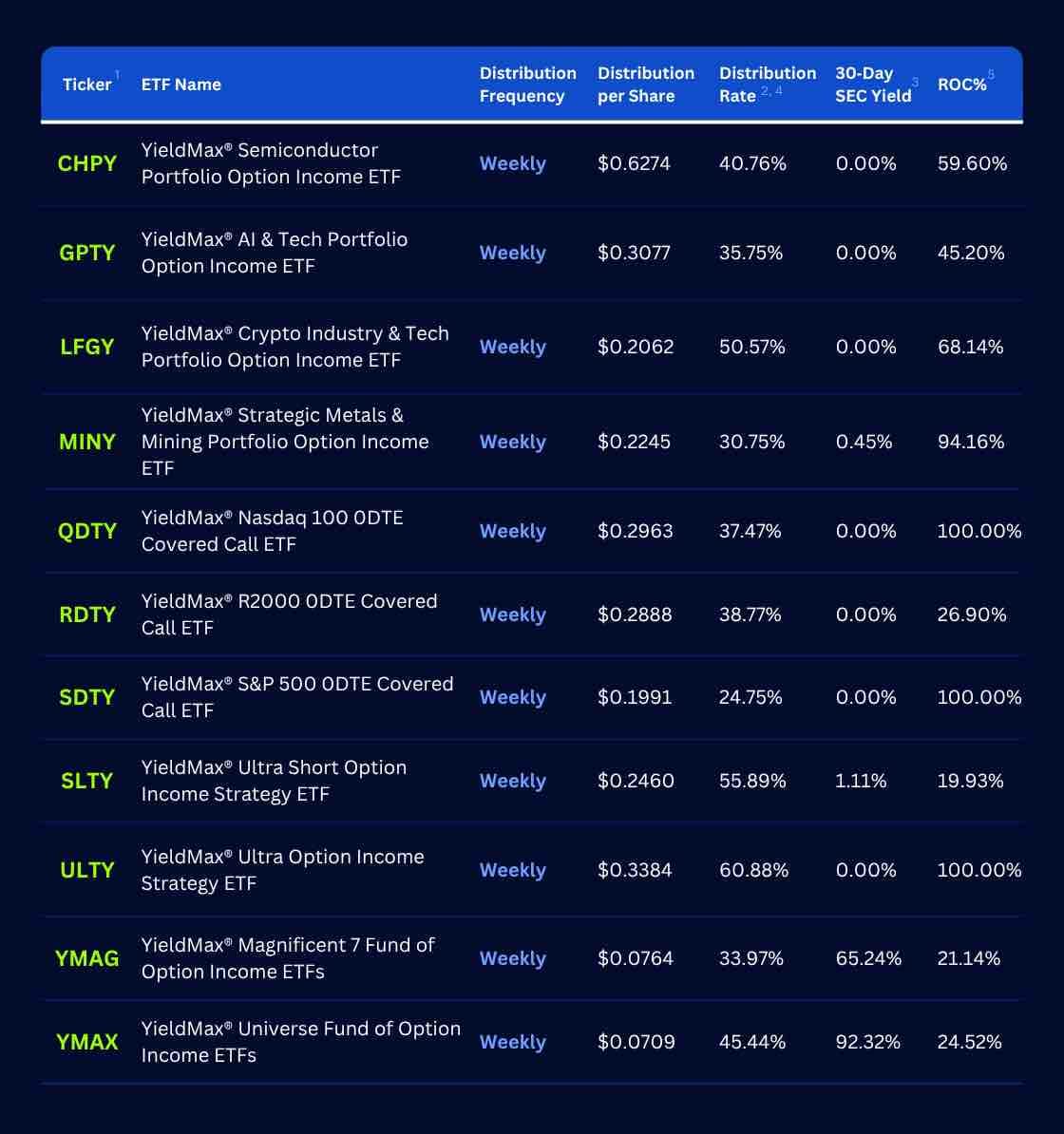Click the 30-Day SEC Yield header

click(873, 85)
